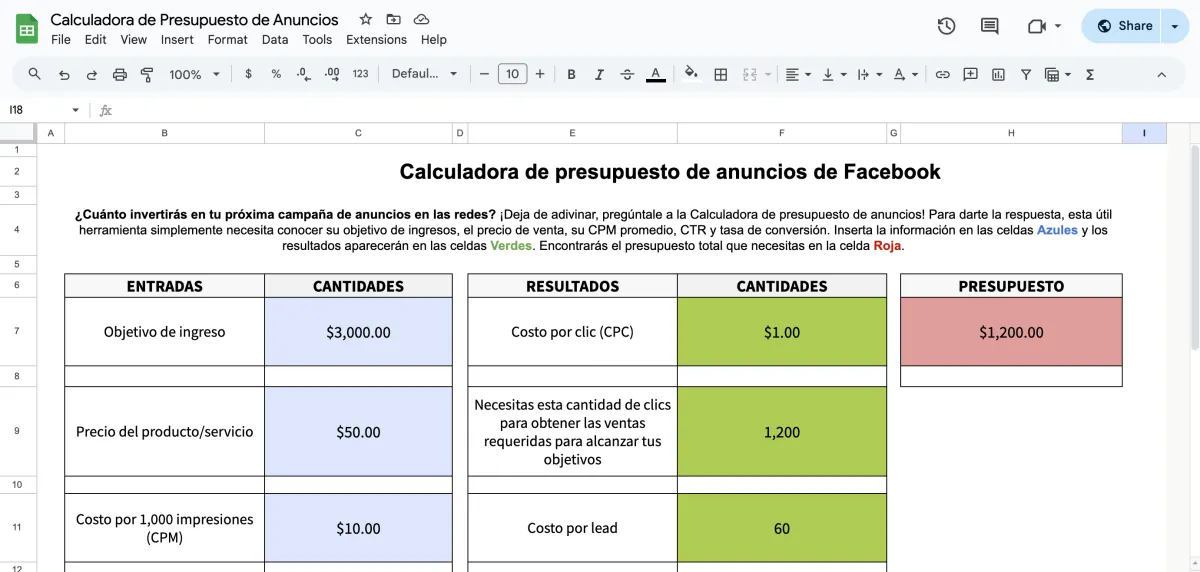
Task: Rename the document title
Action: (194, 19)
